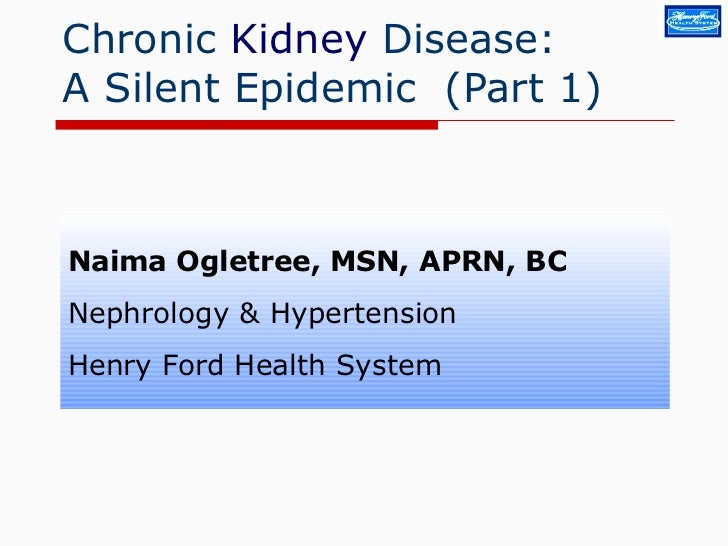
Task: Click the Health System text in the subtitle box
Action: coord(338,366)
